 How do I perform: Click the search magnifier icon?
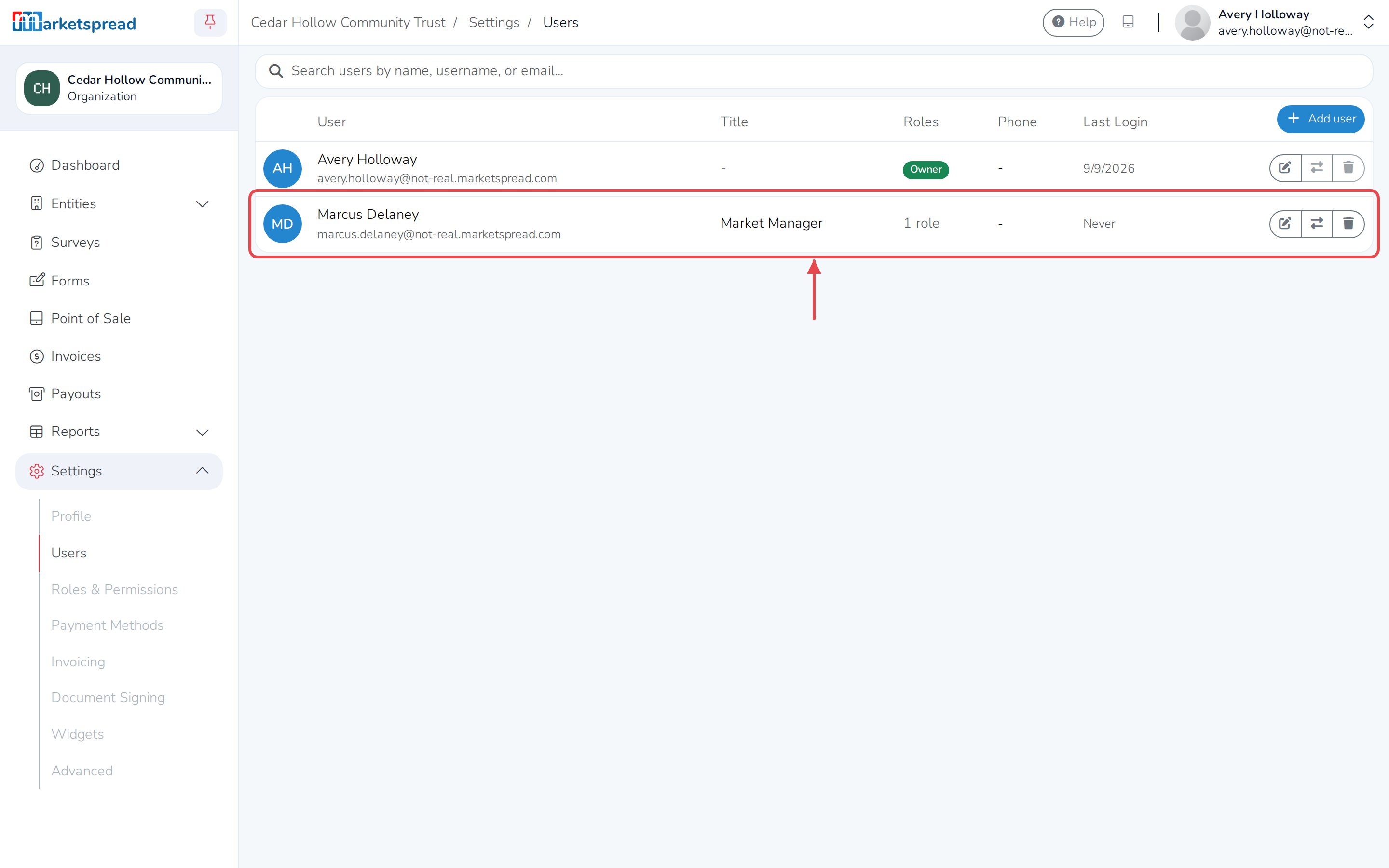(276, 70)
